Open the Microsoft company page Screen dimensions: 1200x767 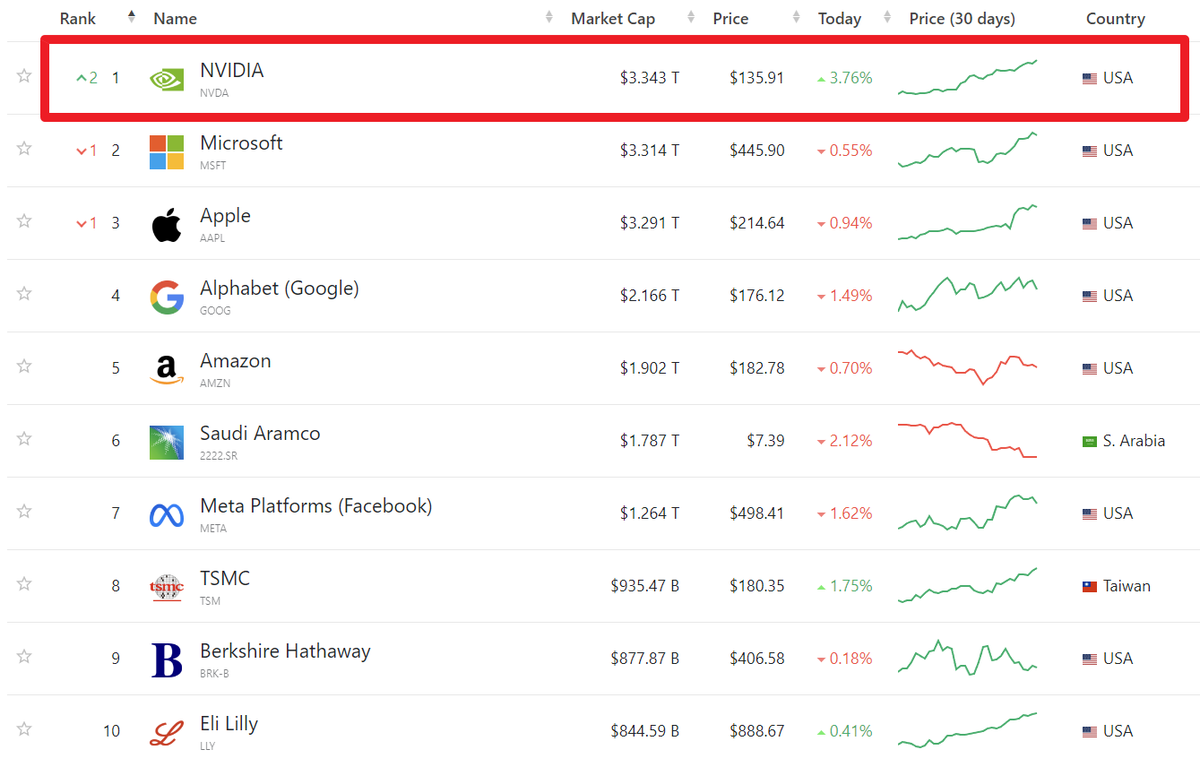[241, 143]
